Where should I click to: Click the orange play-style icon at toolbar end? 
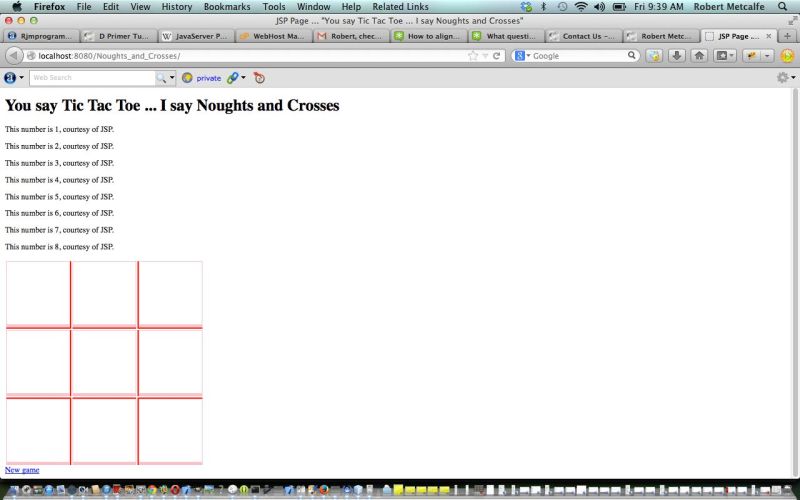tap(787, 56)
